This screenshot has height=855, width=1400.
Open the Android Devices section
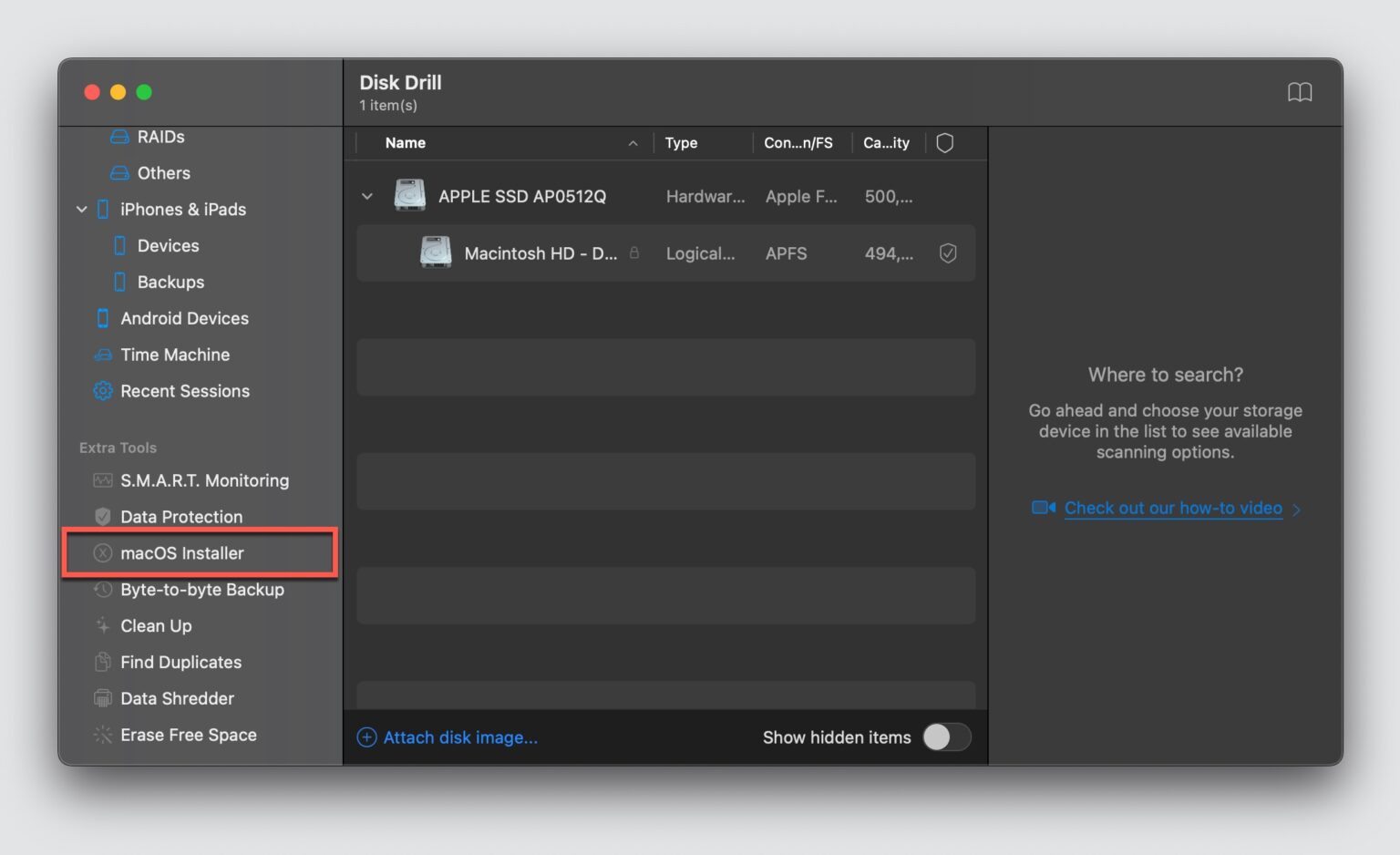tap(184, 318)
